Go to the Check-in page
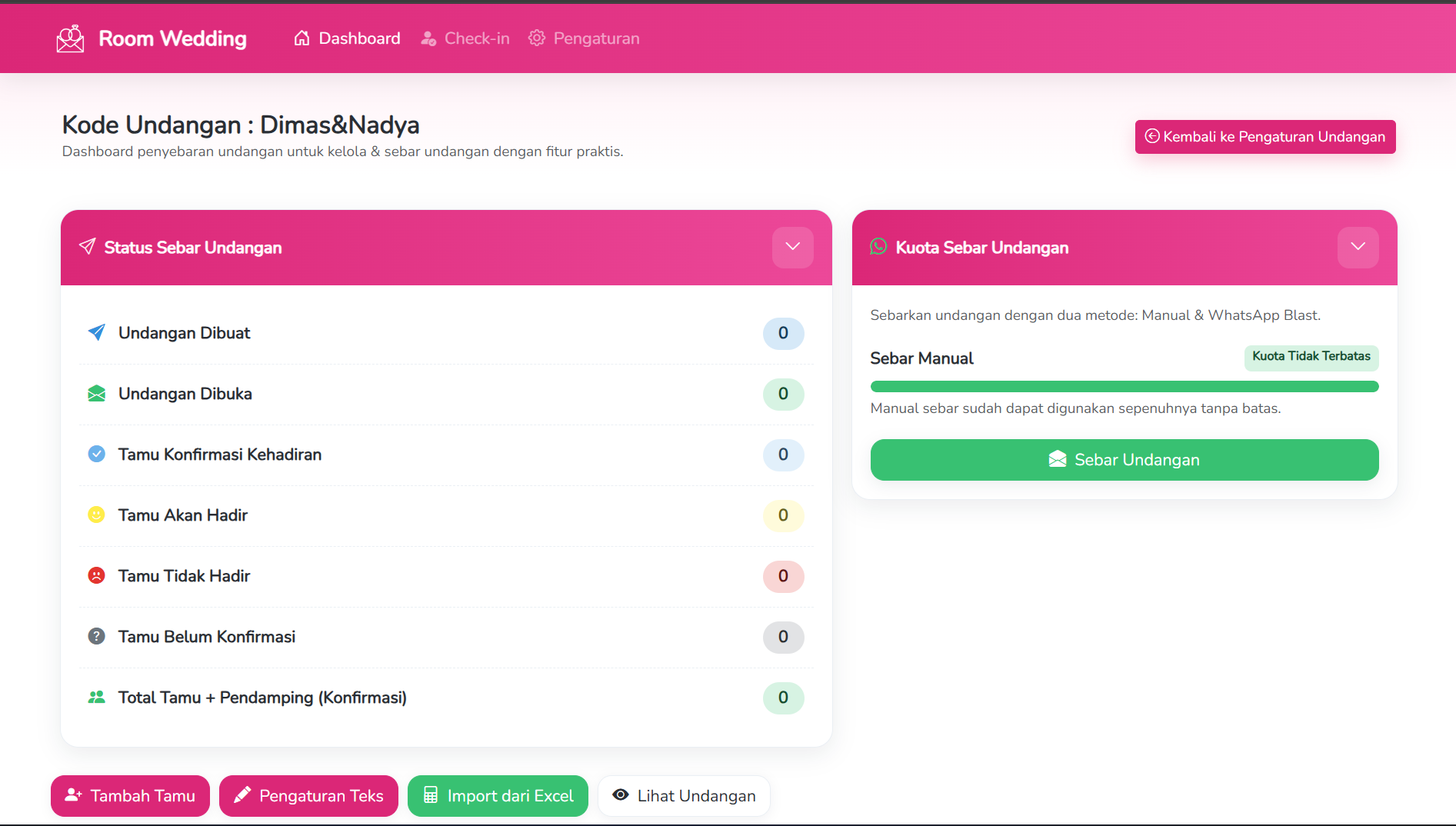 pos(465,38)
